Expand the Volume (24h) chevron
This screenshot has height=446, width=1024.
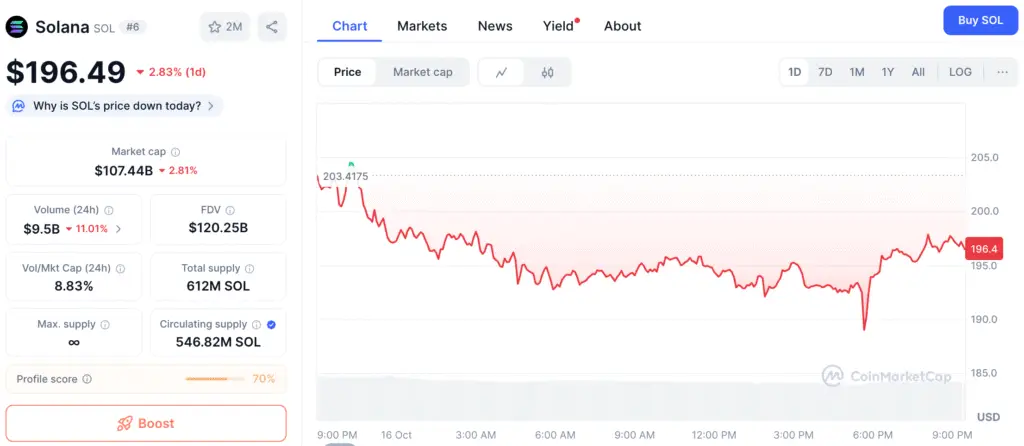coord(119,229)
